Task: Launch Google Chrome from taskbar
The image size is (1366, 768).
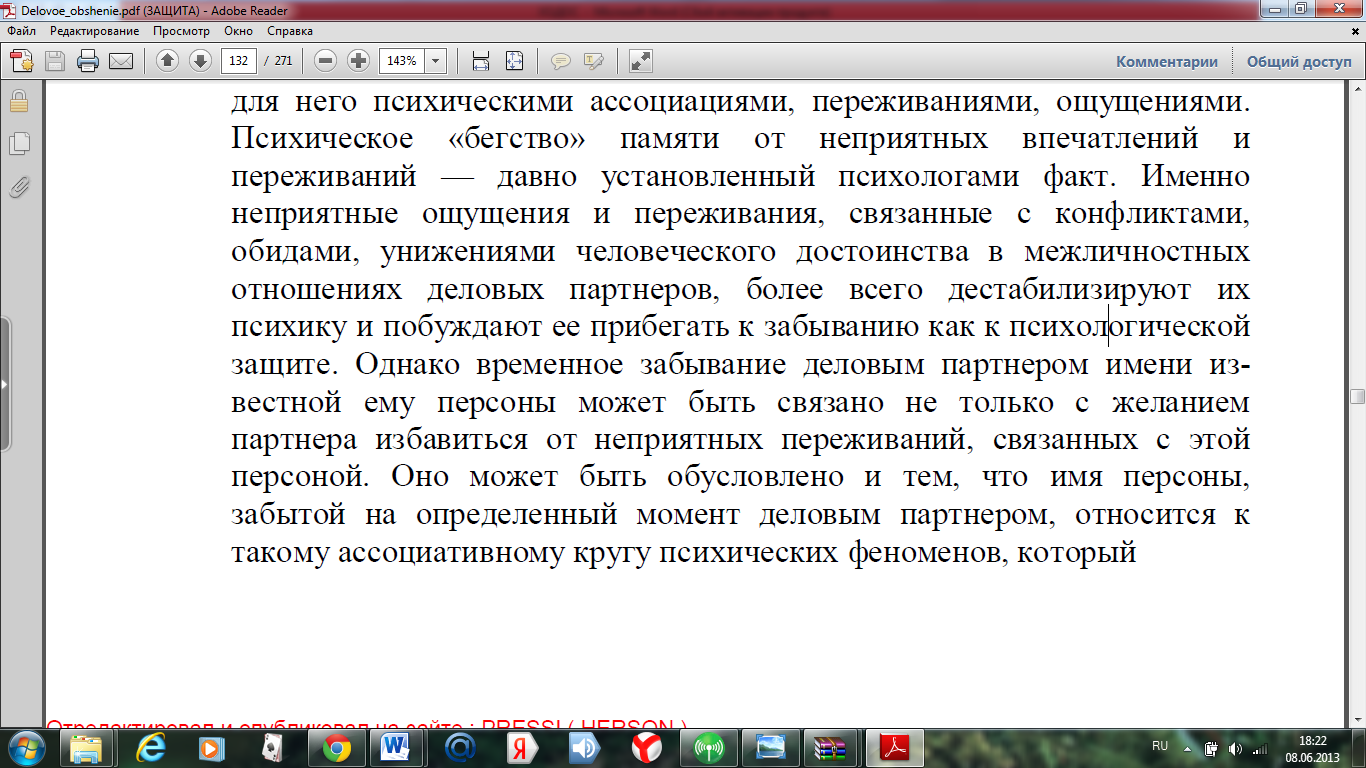Action: [335, 747]
